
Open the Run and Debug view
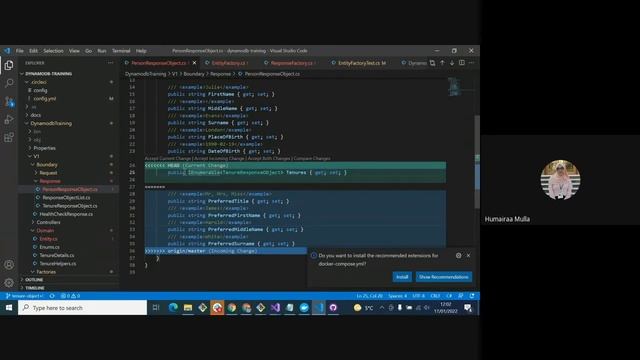coord(9,119)
